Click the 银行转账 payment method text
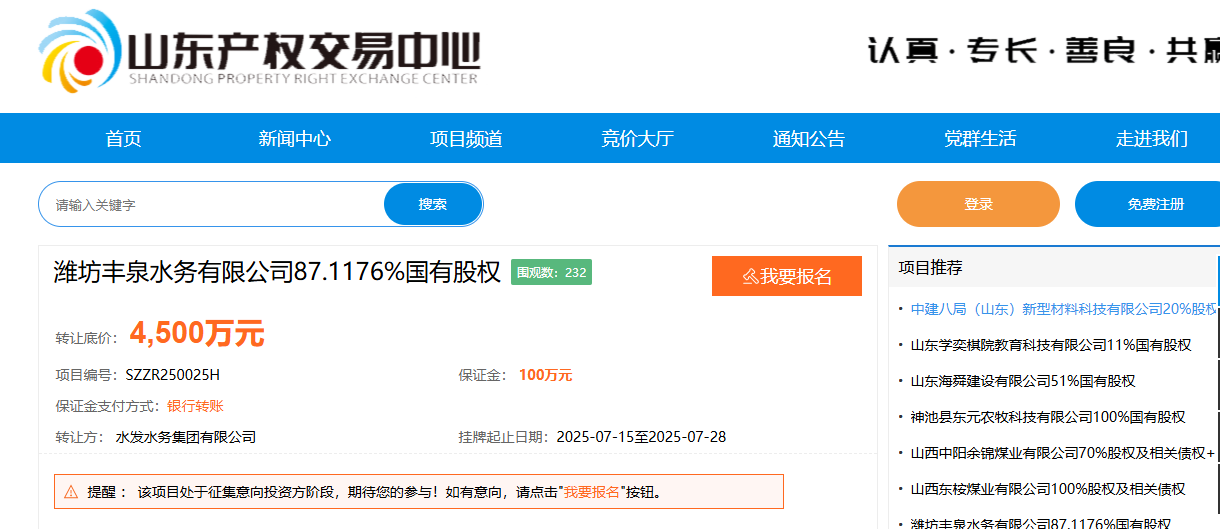This screenshot has width=1220, height=529. pyautogui.click(x=195, y=406)
